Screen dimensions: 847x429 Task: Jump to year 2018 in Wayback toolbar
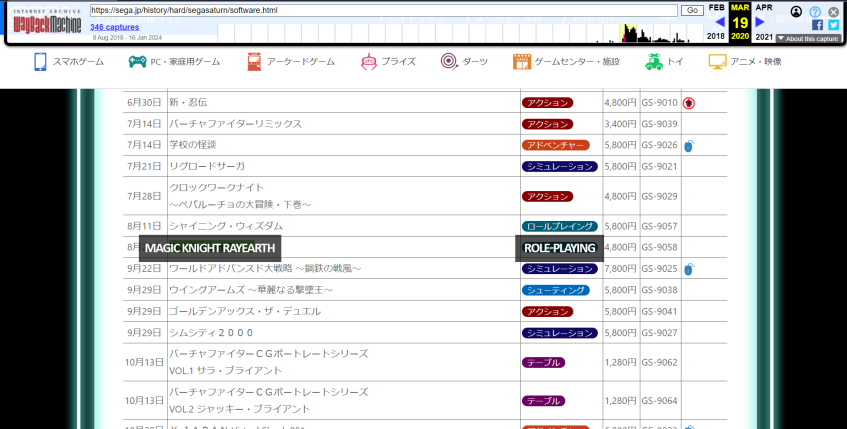click(x=716, y=36)
